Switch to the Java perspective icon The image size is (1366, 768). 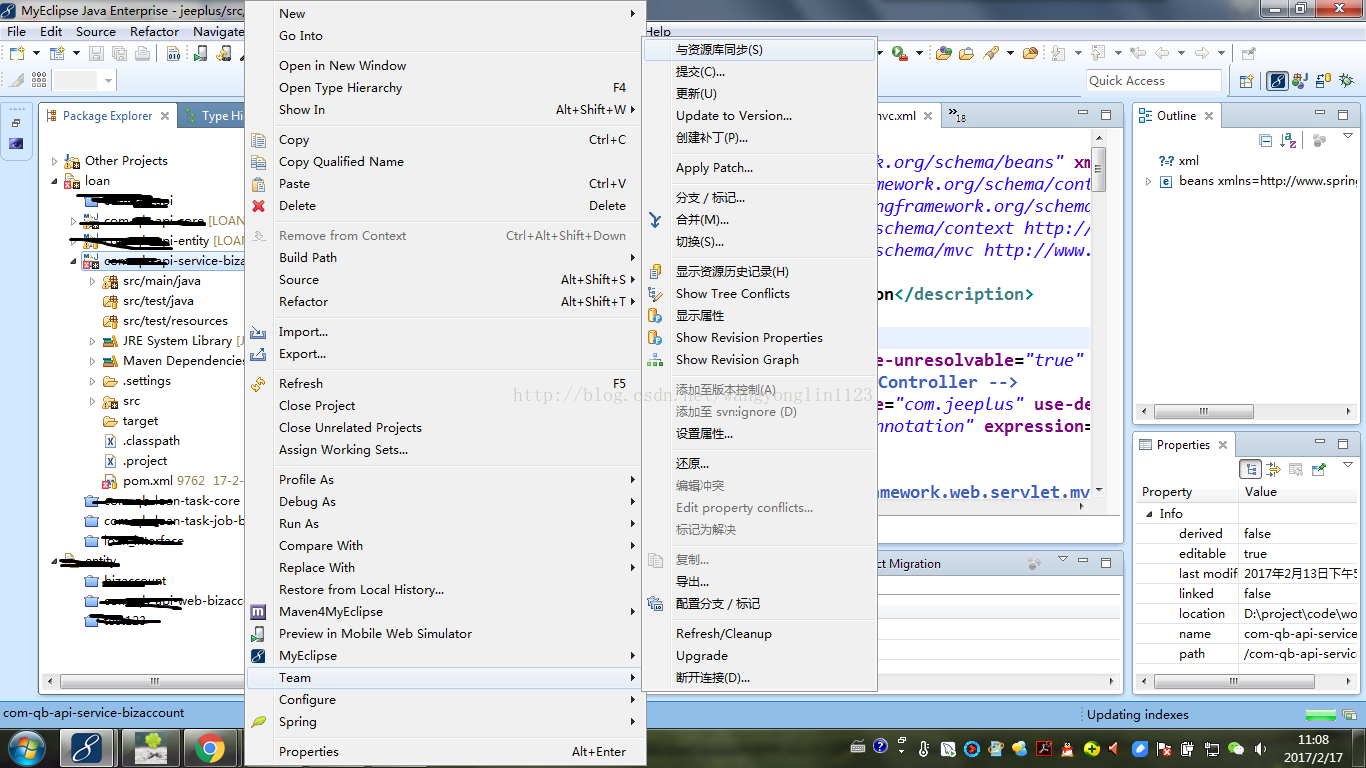[1300, 81]
